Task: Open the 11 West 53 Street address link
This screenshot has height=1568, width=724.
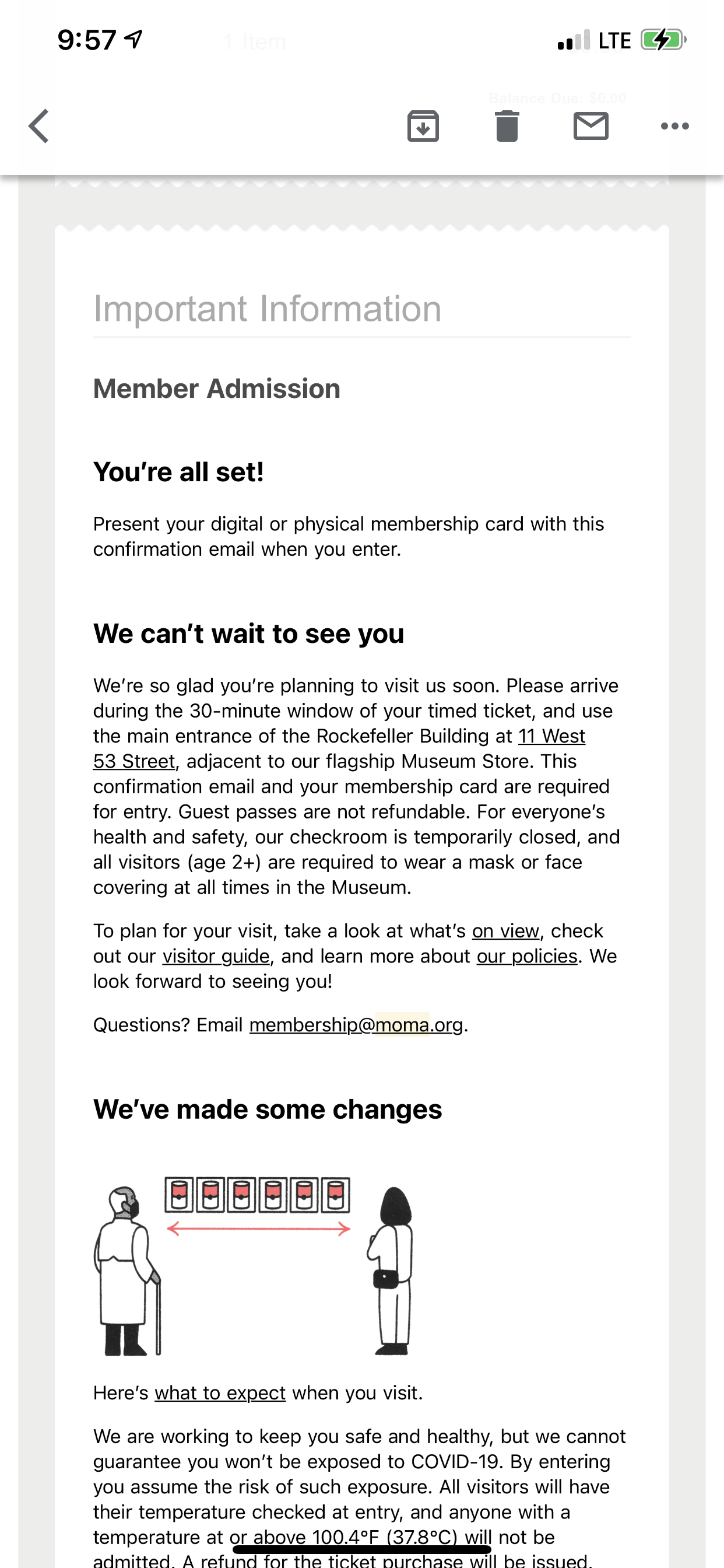Action: [551, 736]
